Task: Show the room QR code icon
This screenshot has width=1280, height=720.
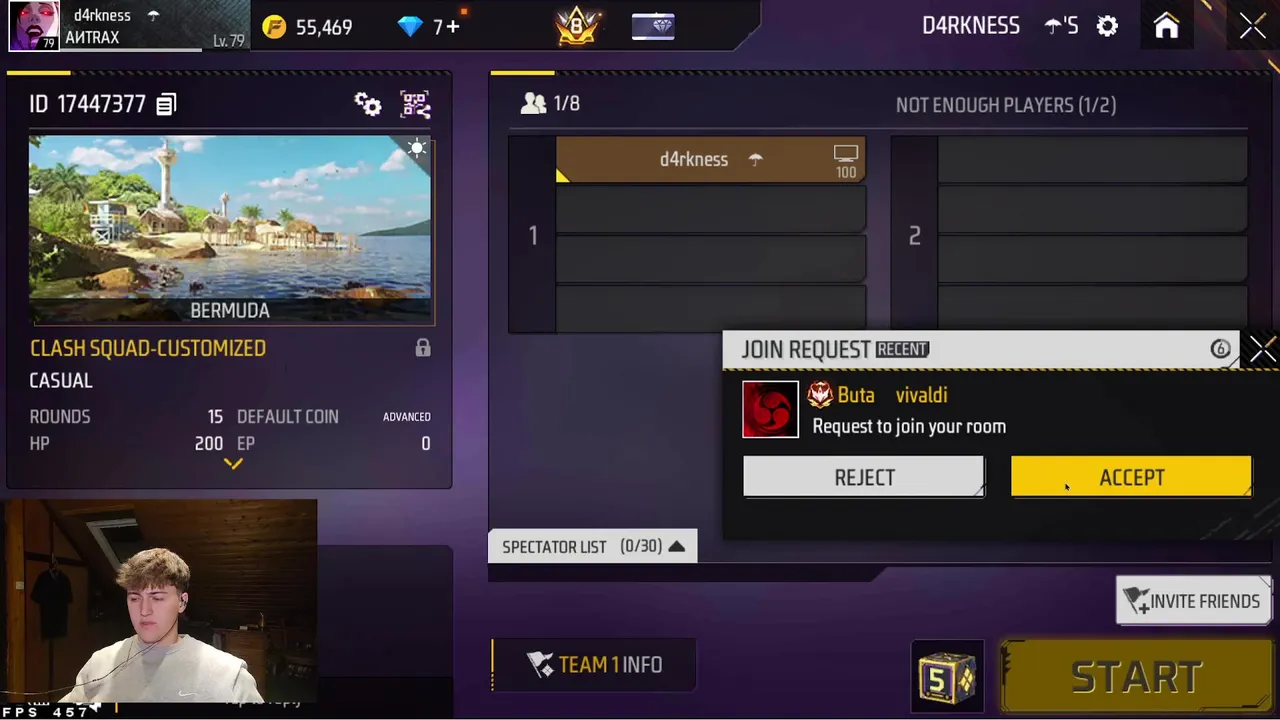Action: pyautogui.click(x=415, y=104)
